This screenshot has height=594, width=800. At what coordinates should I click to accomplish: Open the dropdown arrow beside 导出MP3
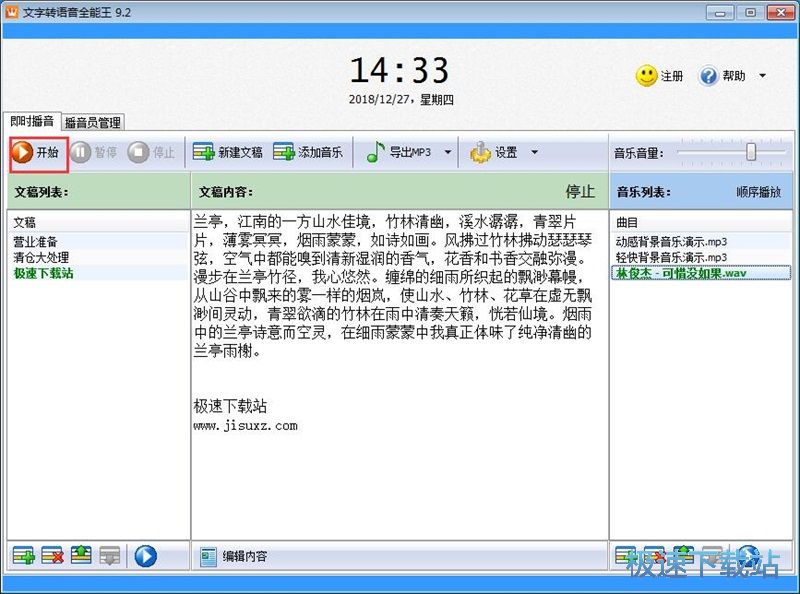tap(448, 152)
